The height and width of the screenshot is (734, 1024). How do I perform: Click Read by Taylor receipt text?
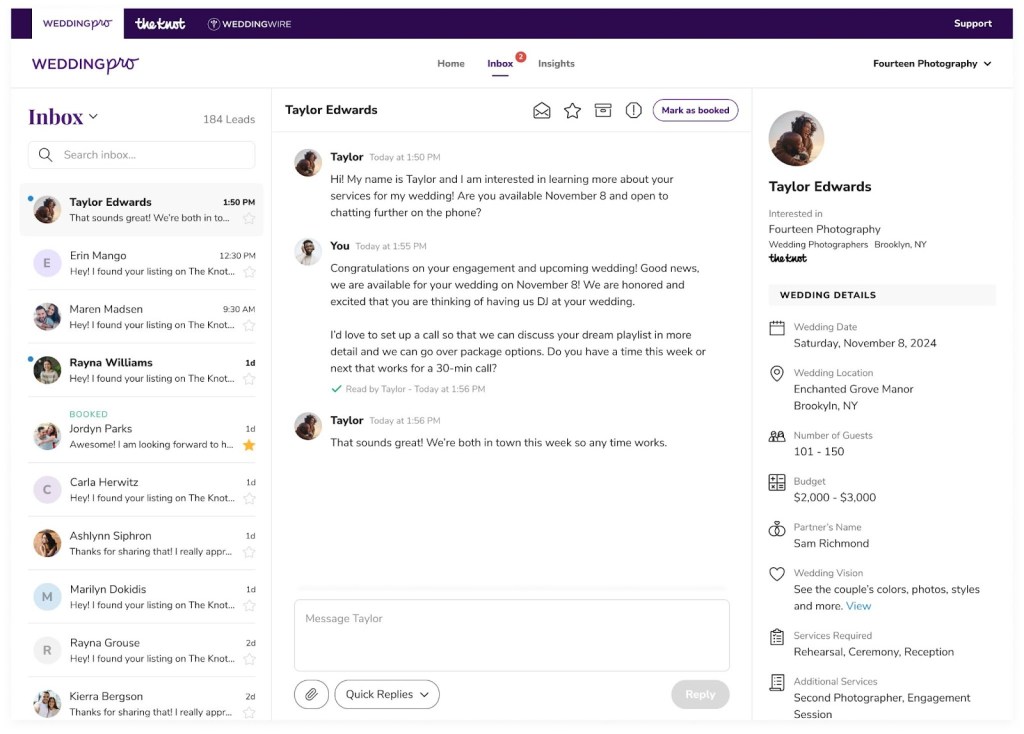(415, 389)
